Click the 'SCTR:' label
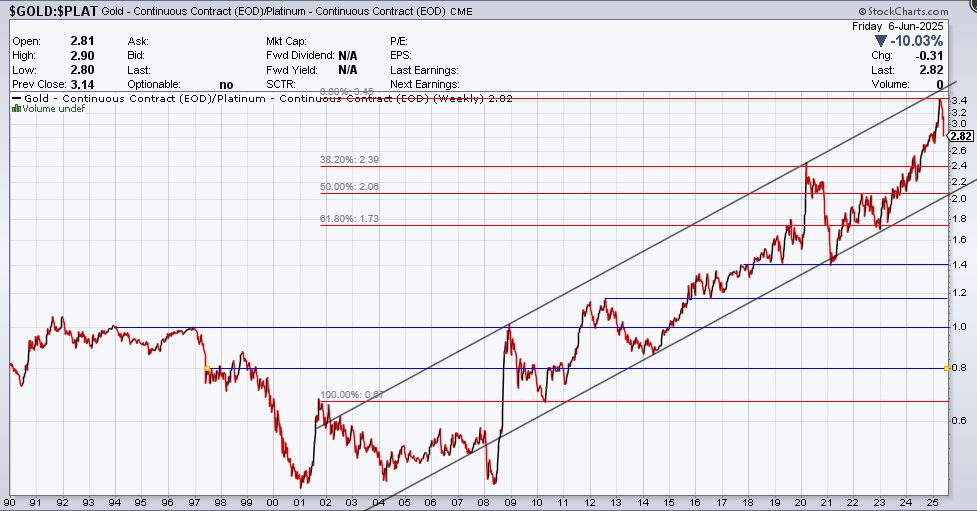 [280, 84]
